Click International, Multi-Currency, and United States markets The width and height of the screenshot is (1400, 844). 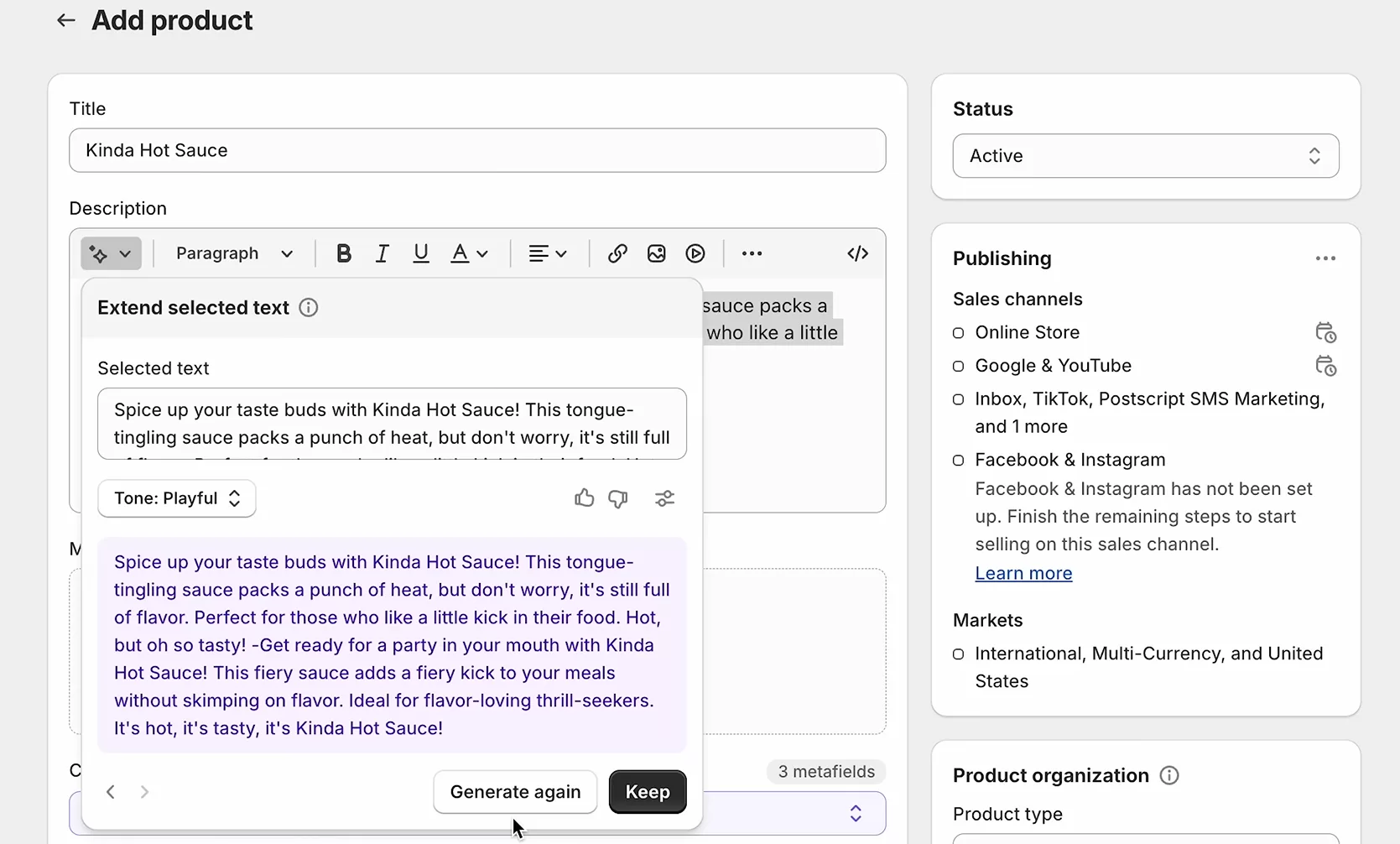pyautogui.click(x=1148, y=667)
